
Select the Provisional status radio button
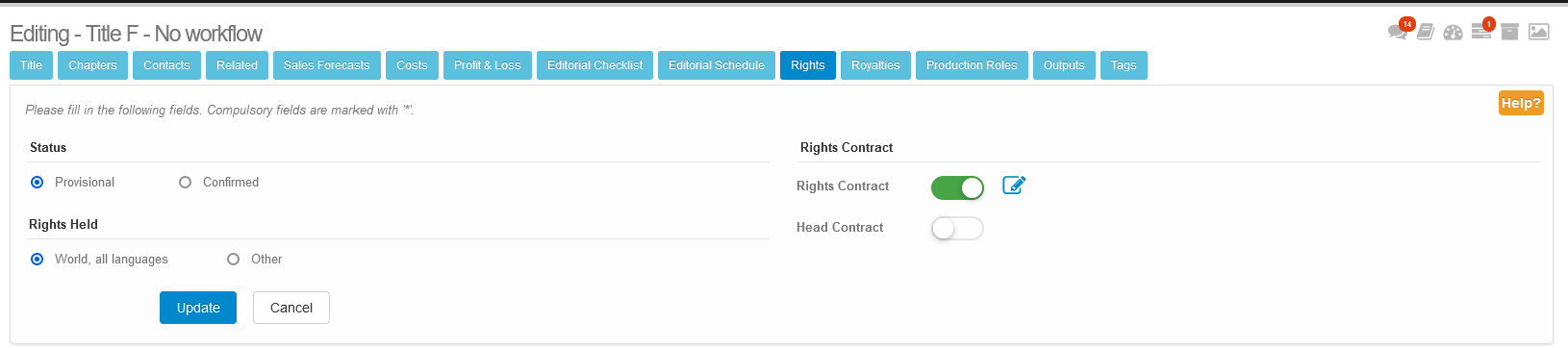point(37,182)
